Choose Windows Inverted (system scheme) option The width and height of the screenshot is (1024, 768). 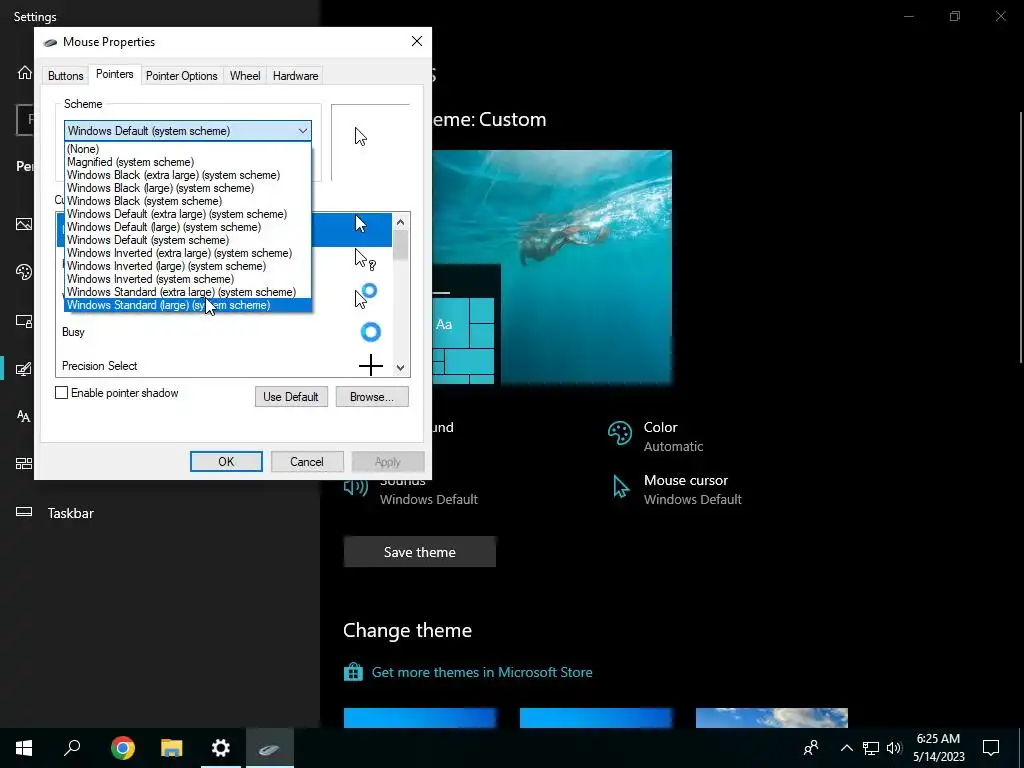coord(188,279)
